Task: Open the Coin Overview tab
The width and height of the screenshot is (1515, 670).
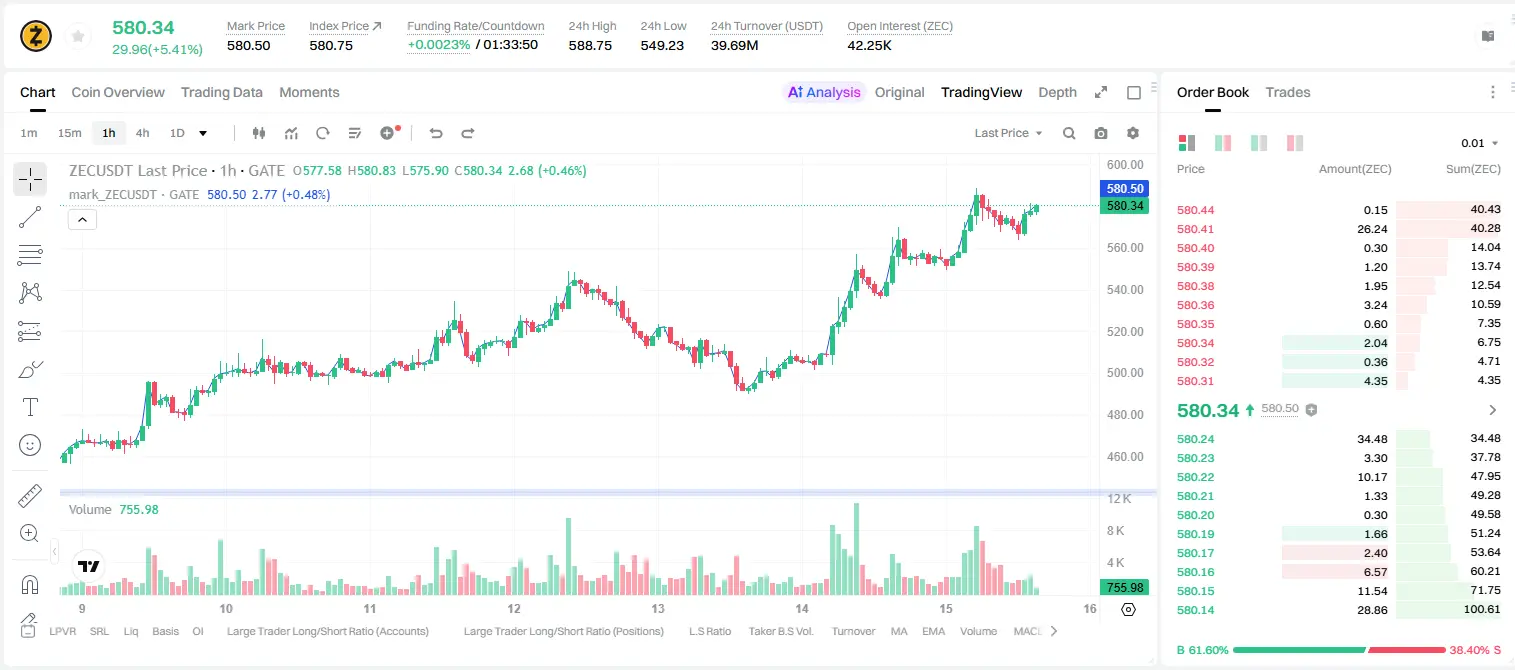Action: 118,92
